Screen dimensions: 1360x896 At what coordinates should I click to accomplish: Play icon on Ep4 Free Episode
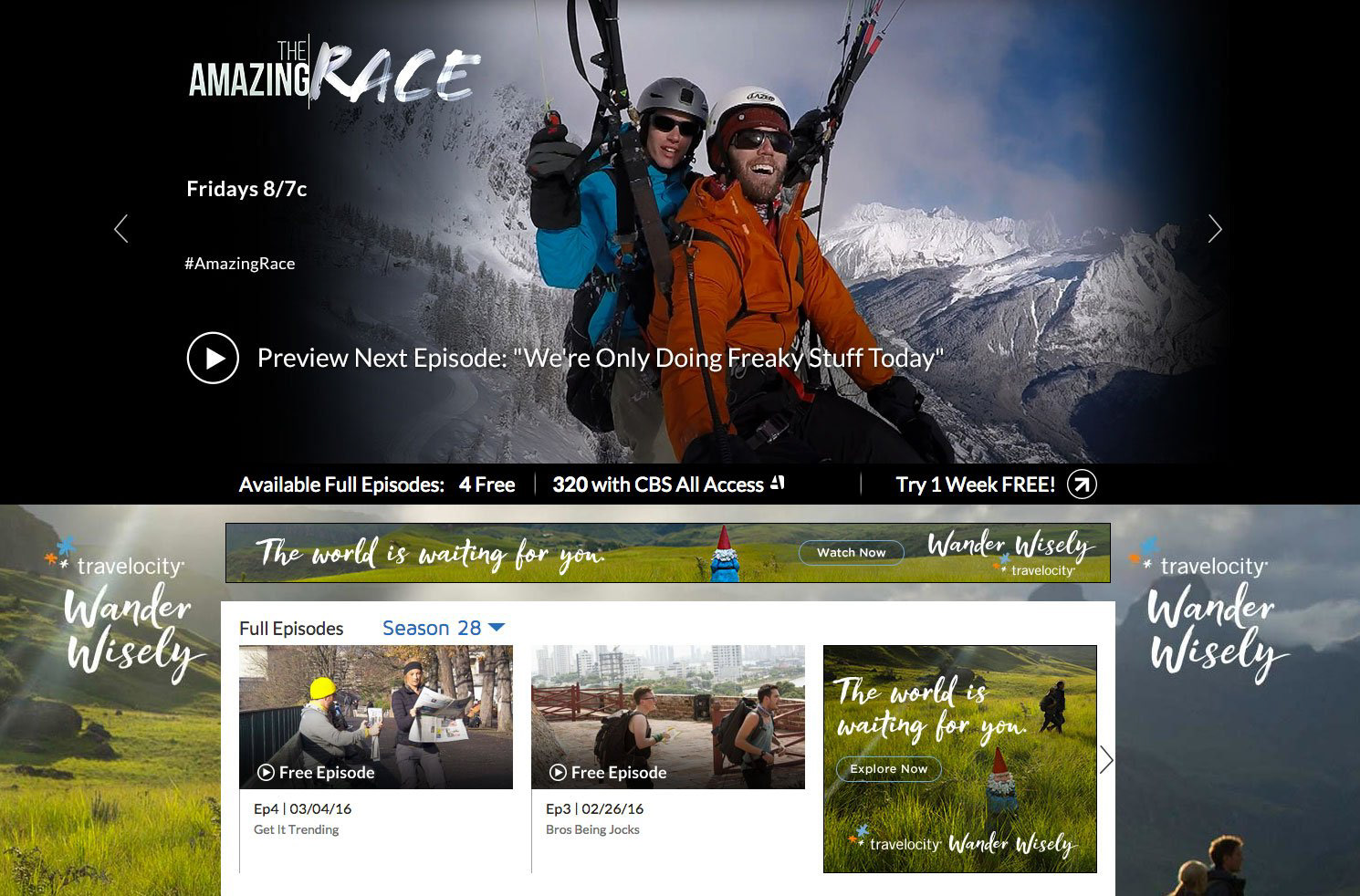(266, 773)
